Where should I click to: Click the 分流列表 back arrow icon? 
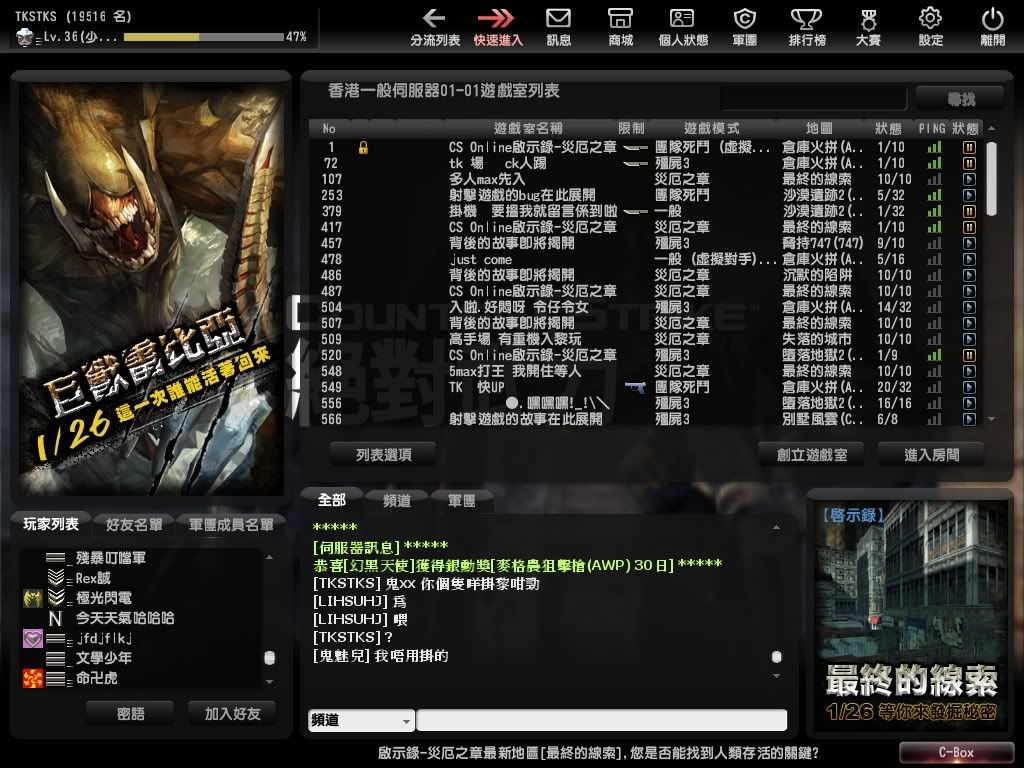click(434, 19)
